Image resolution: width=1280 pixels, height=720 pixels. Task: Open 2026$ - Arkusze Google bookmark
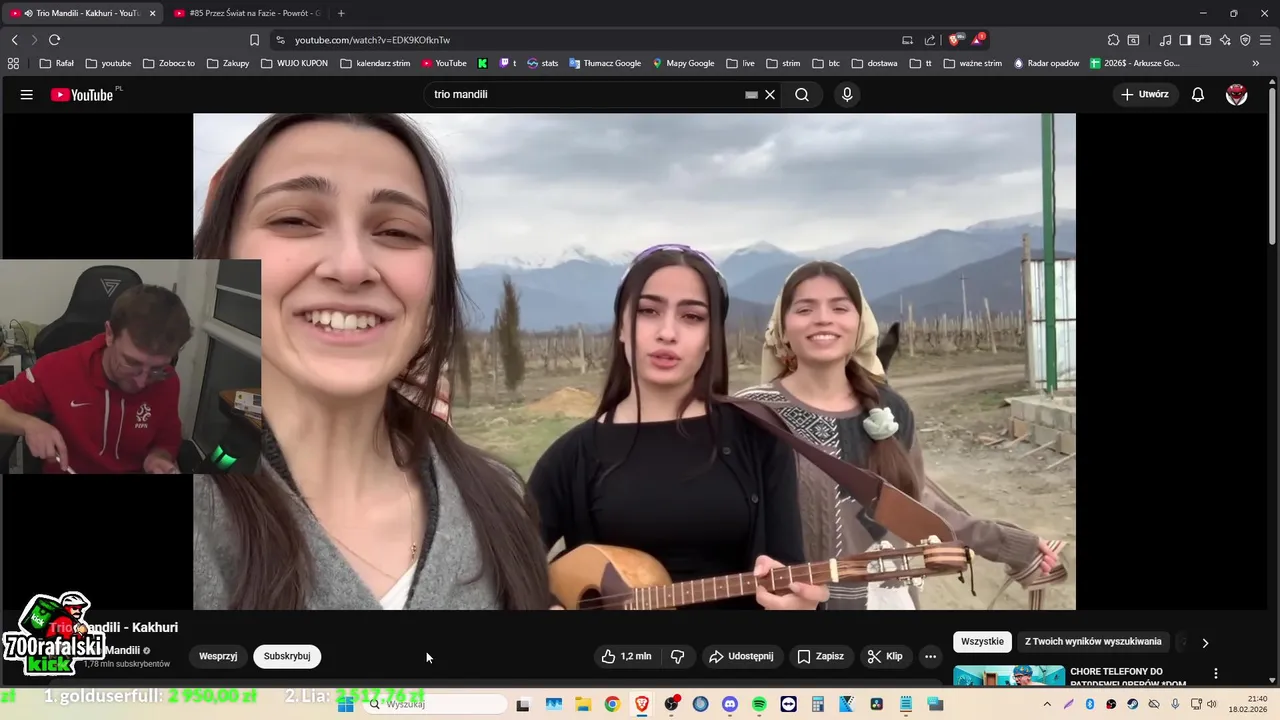pos(1135,63)
